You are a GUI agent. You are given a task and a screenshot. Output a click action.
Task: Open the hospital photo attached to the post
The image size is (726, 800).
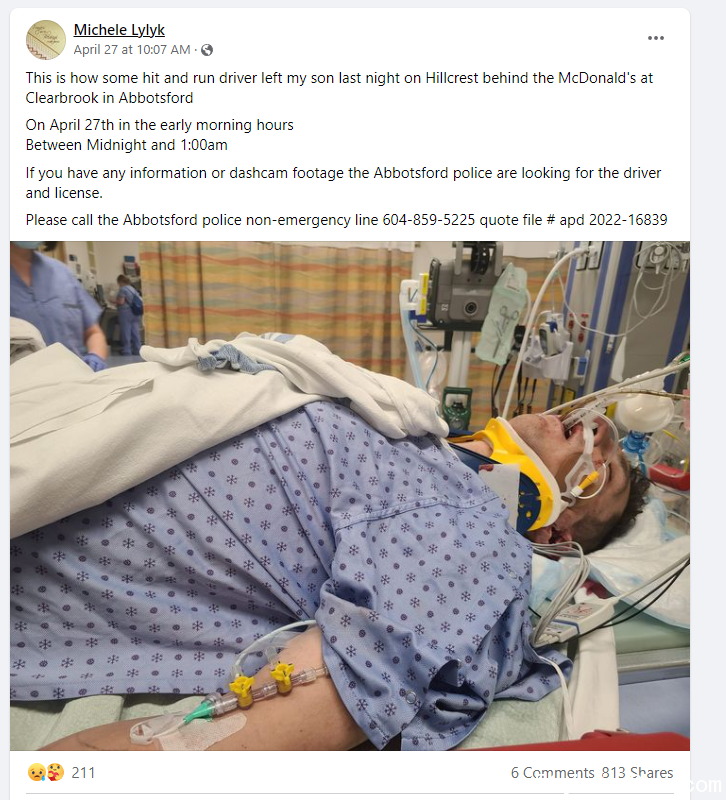pyautogui.click(x=350, y=495)
